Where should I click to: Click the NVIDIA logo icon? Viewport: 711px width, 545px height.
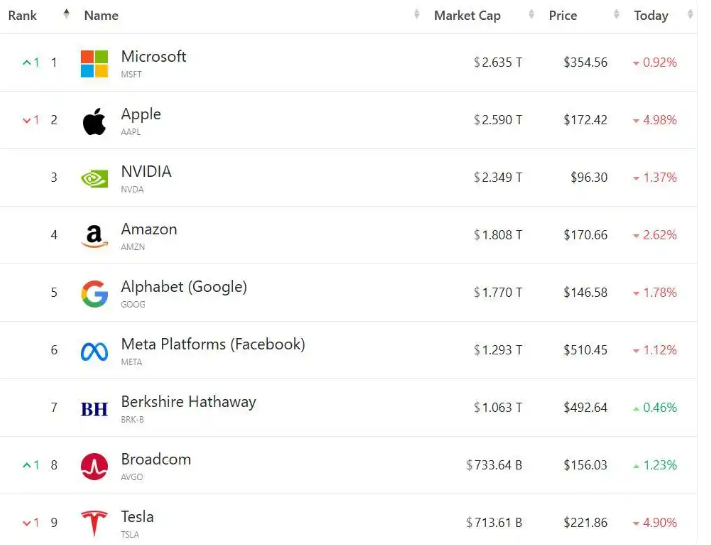click(x=94, y=179)
